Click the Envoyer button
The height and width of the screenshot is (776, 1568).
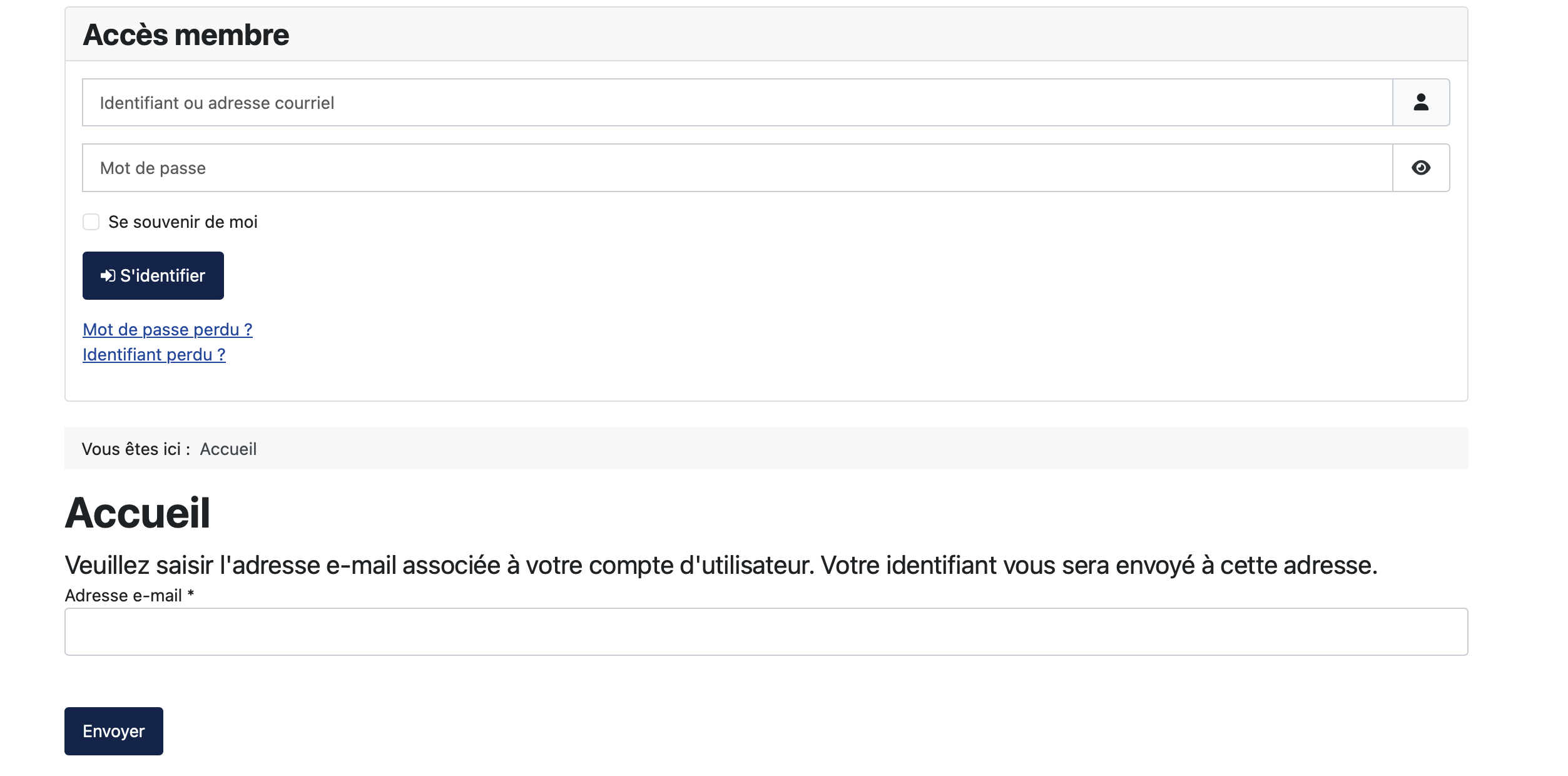click(x=113, y=730)
